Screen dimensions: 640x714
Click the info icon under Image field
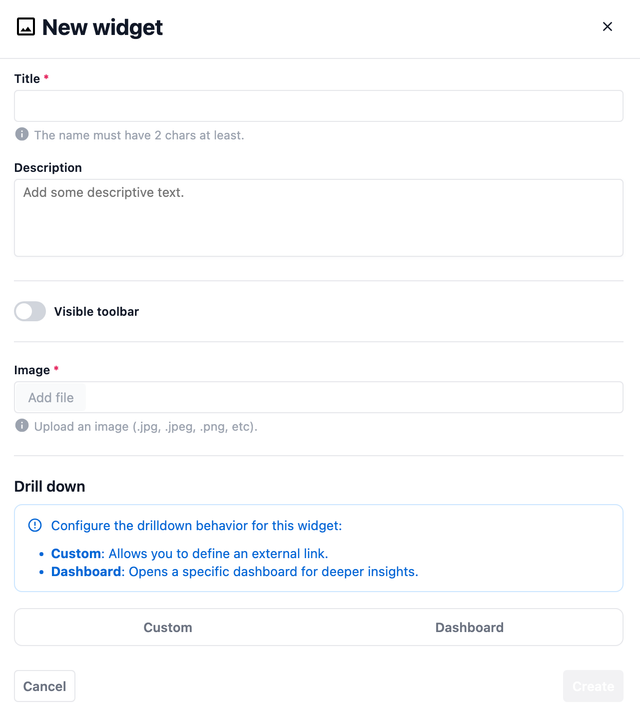pyautogui.click(x=22, y=425)
